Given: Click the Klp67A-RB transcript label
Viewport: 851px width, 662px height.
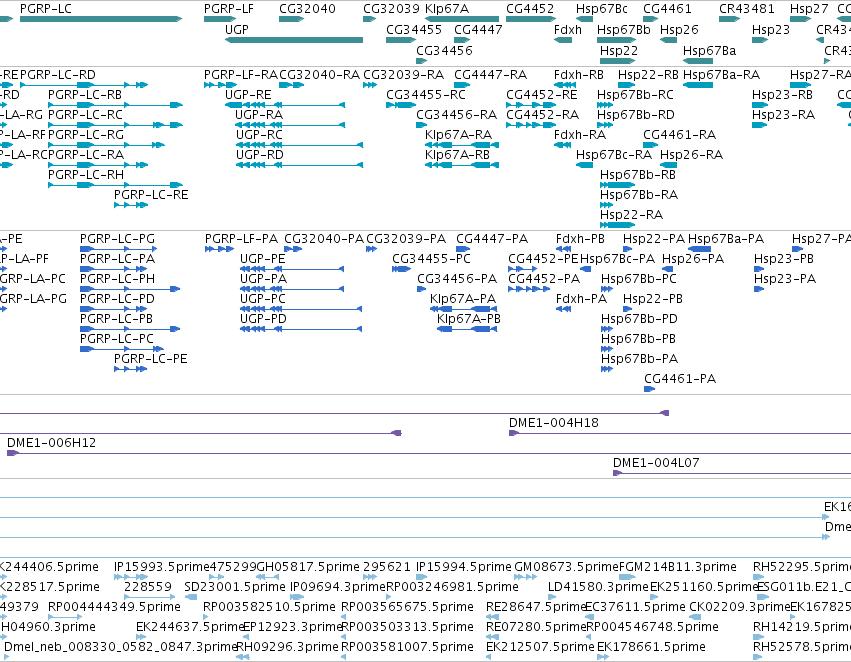Looking at the screenshot, I should coord(458,155).
